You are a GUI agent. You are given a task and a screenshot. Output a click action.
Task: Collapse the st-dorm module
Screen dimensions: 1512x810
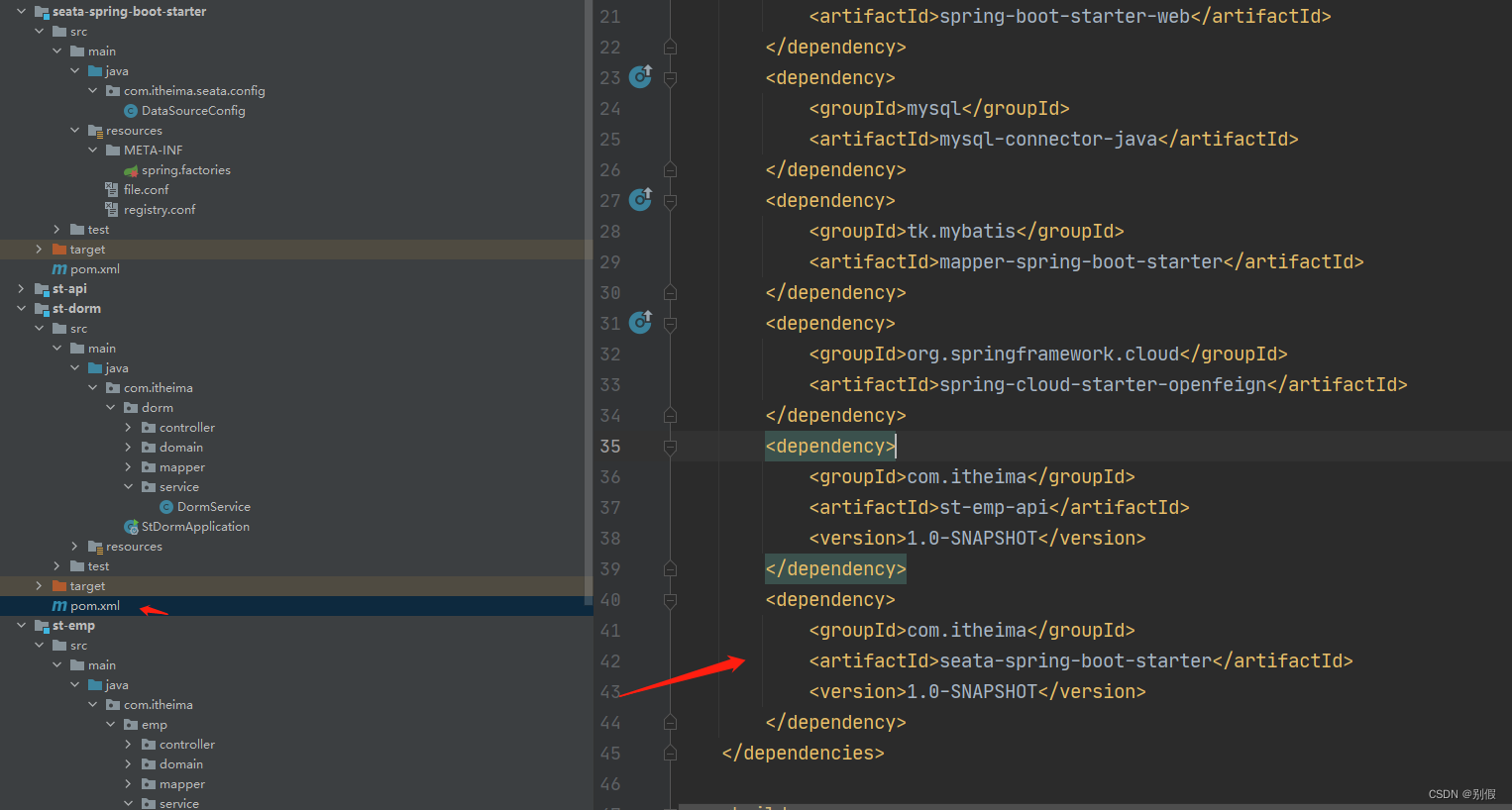pos(22,309)
